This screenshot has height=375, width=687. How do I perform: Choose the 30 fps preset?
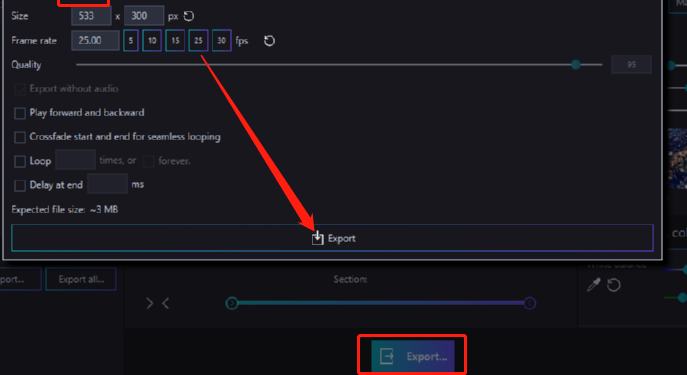coord(222,41)
